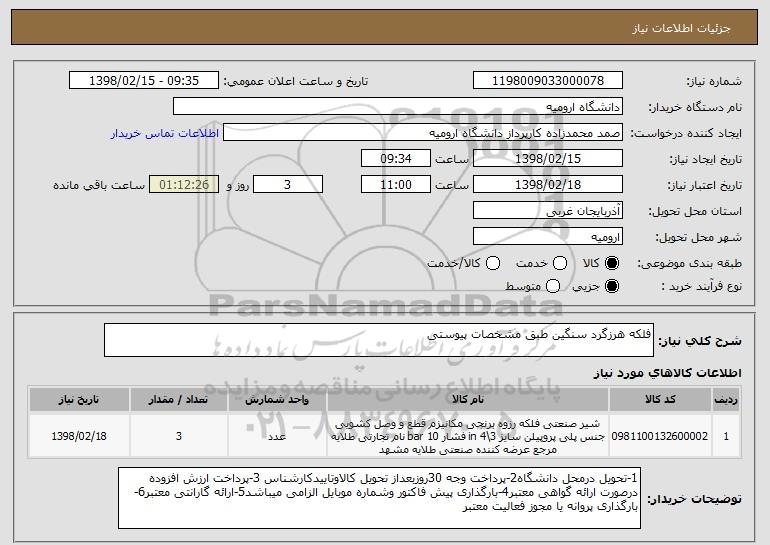Click the جزئیات اطلاعات نیاز header title
770x545 pixels.
click(x=681, y=28)
